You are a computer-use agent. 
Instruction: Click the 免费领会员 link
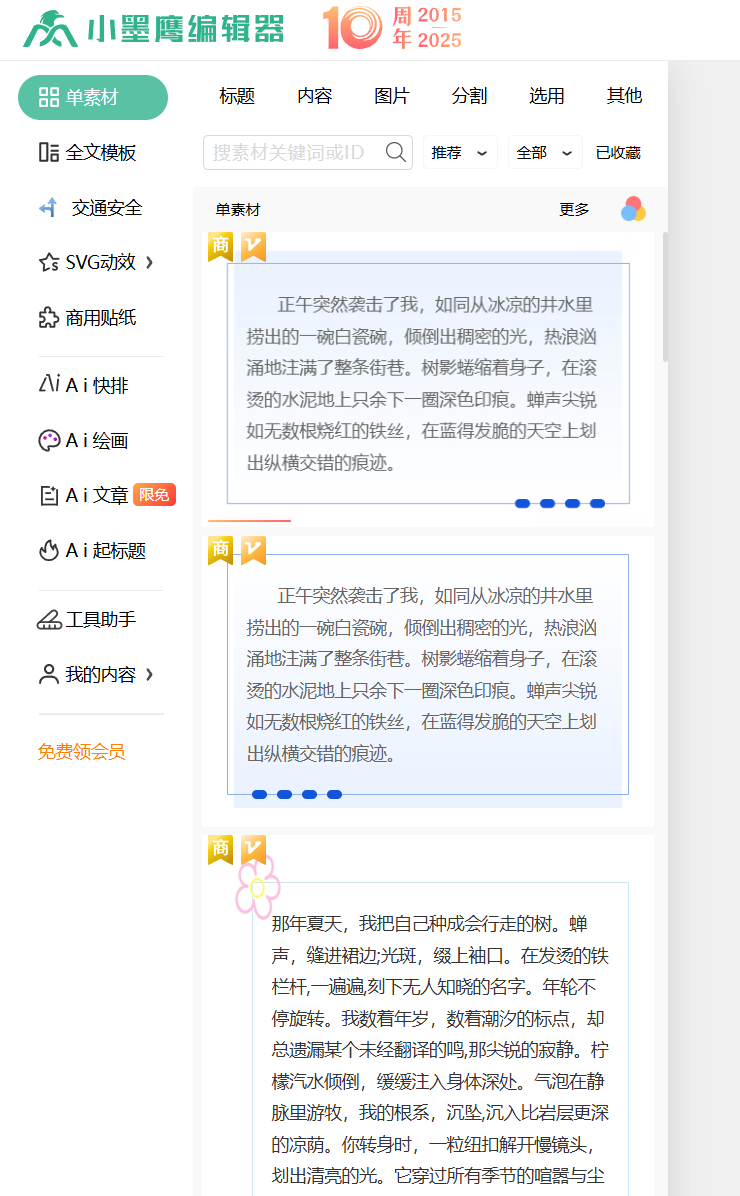82,752
